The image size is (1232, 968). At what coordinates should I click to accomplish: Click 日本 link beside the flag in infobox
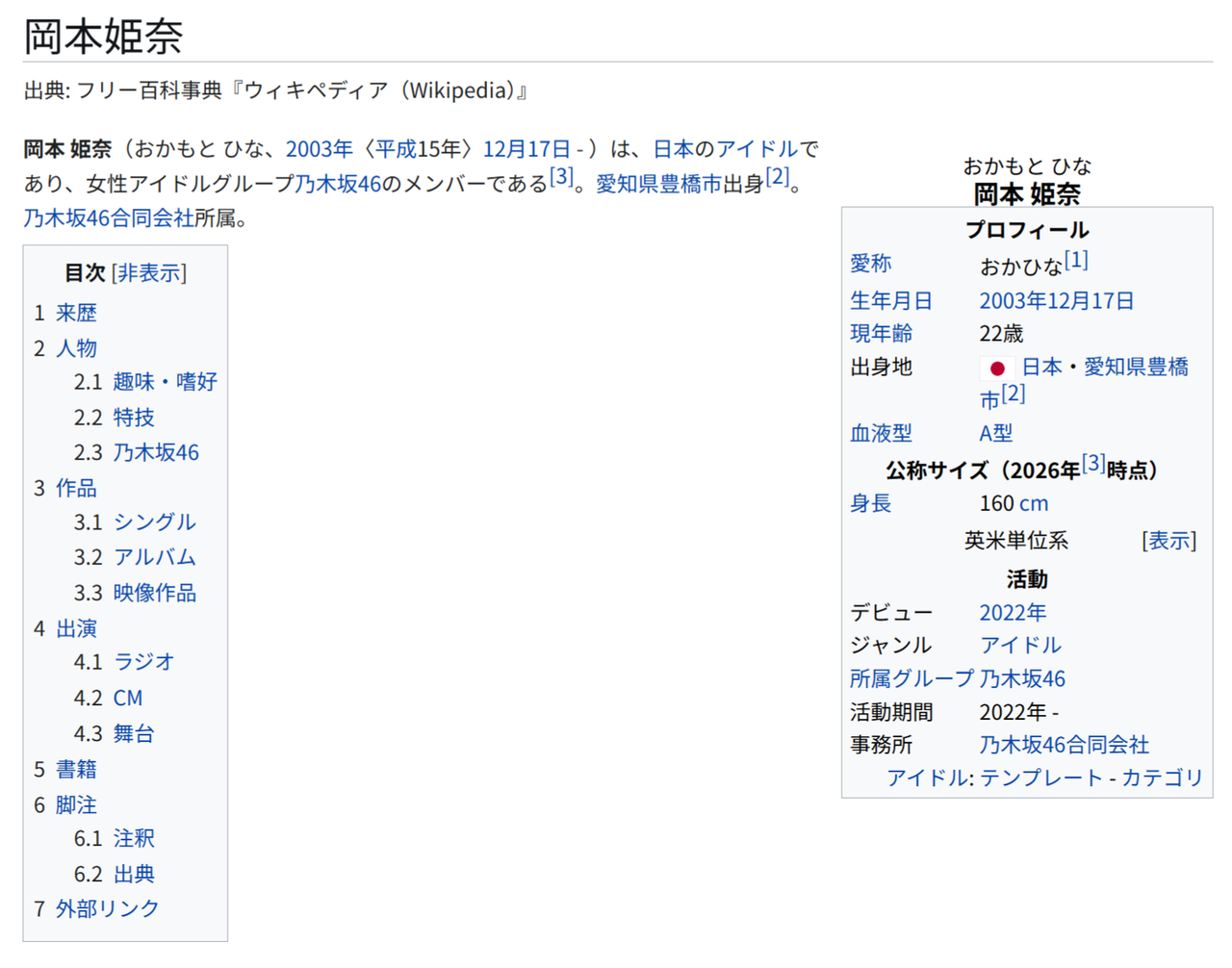(x=1041, y=368)
